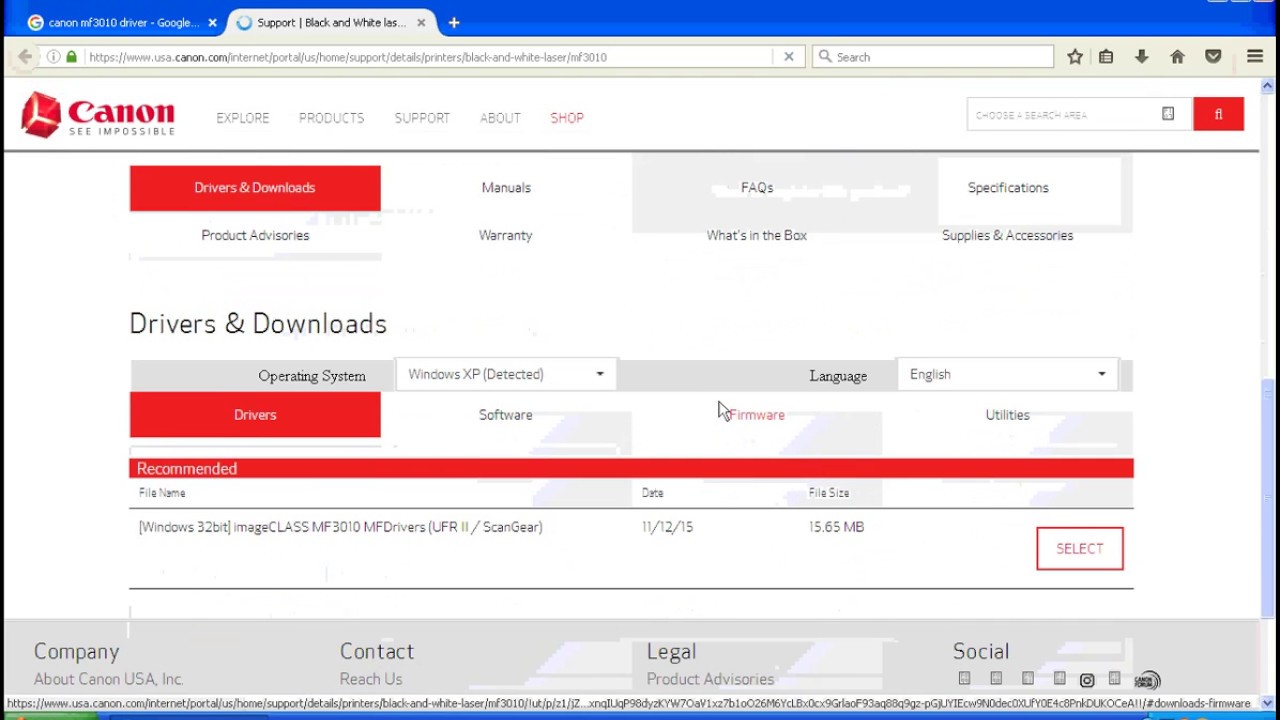The height and width of the screenshot is (720, 1280).
Task: Open the PRODUCTS navigation menu
Action: (x=331, y=118)
